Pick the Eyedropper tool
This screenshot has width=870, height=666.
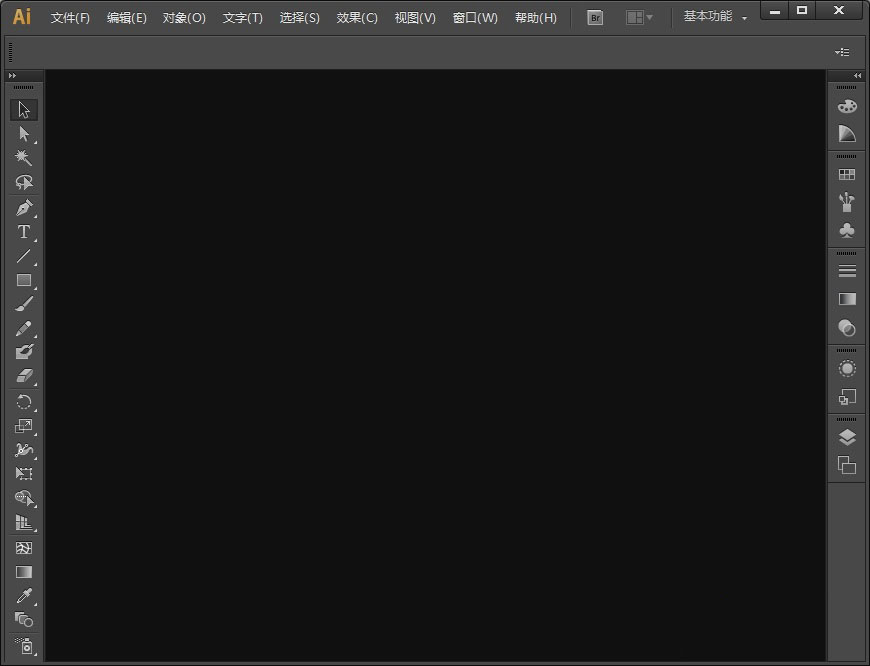pos(24,596)
